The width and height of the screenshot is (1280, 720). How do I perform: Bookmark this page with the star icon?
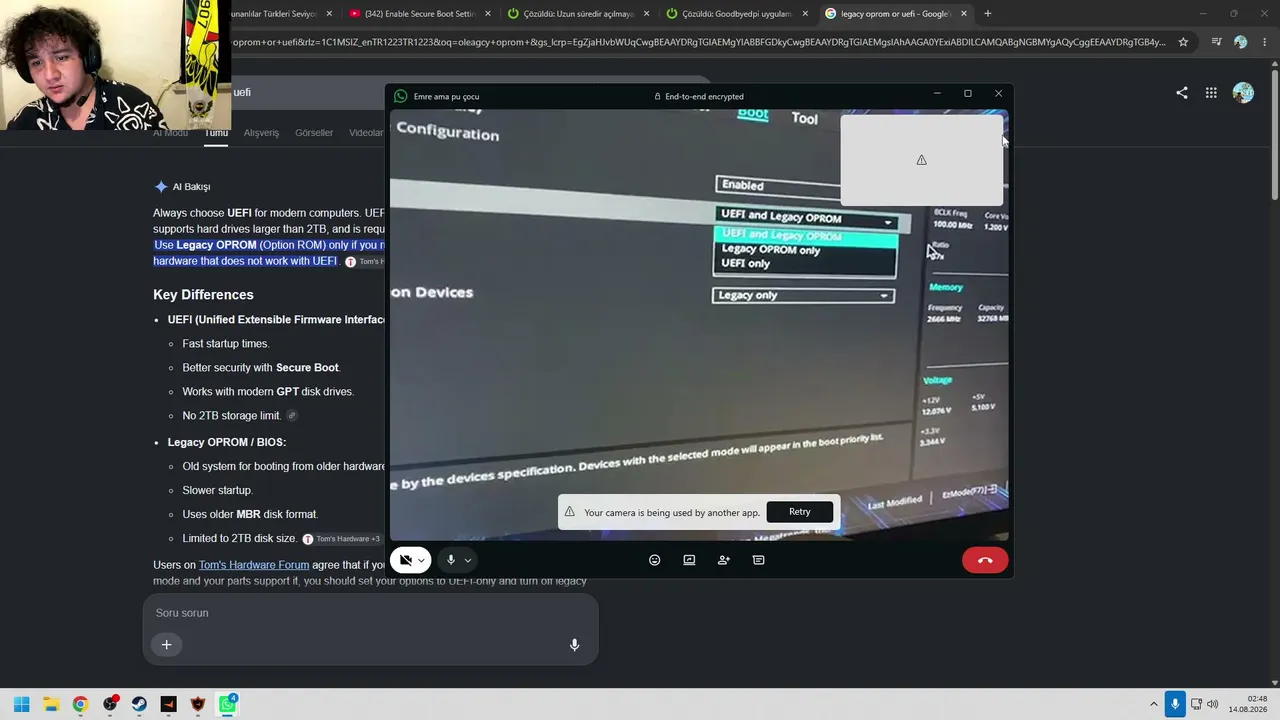click(x=1183, y=42)
